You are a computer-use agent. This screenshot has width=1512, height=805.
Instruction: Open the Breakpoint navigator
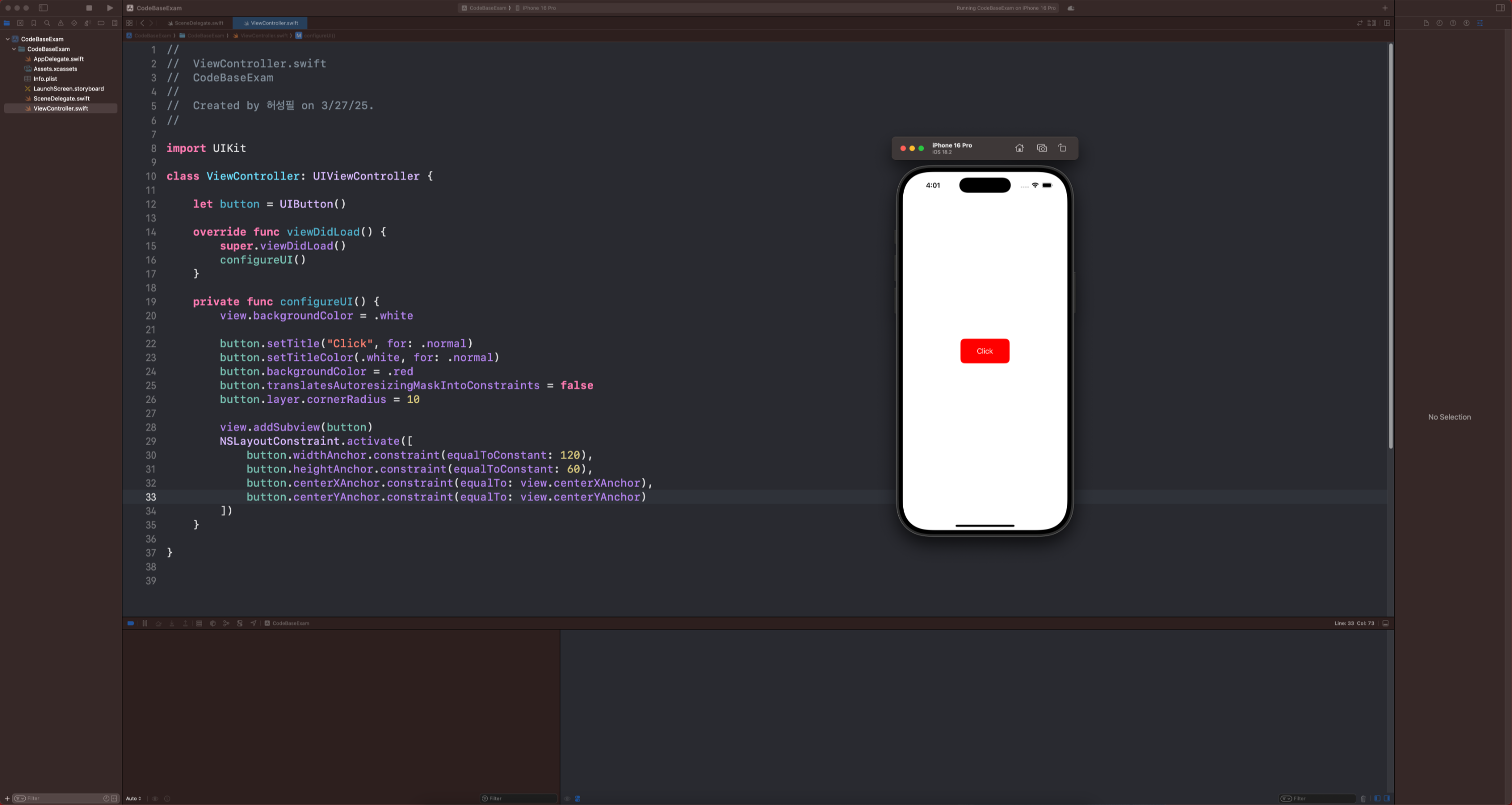coord(101,24)
